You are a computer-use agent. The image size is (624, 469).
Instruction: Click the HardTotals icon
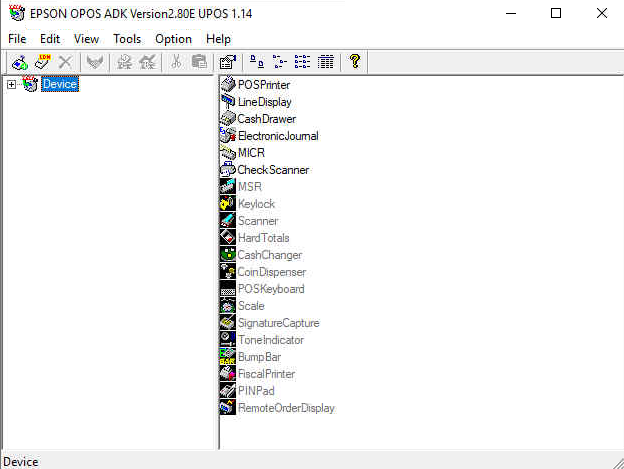tap(228, 238)
